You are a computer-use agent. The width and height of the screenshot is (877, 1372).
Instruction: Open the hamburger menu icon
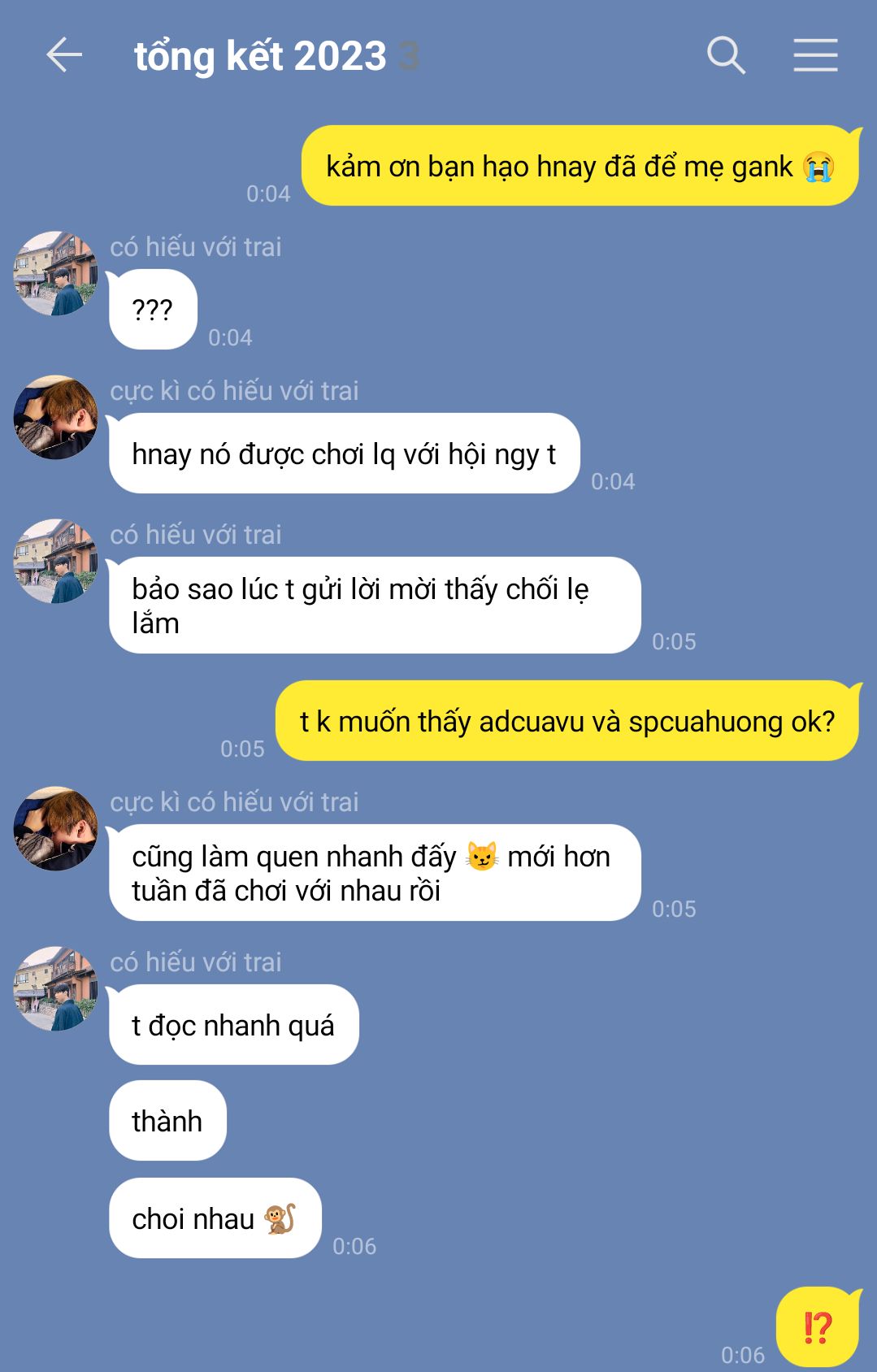[815, 55]
